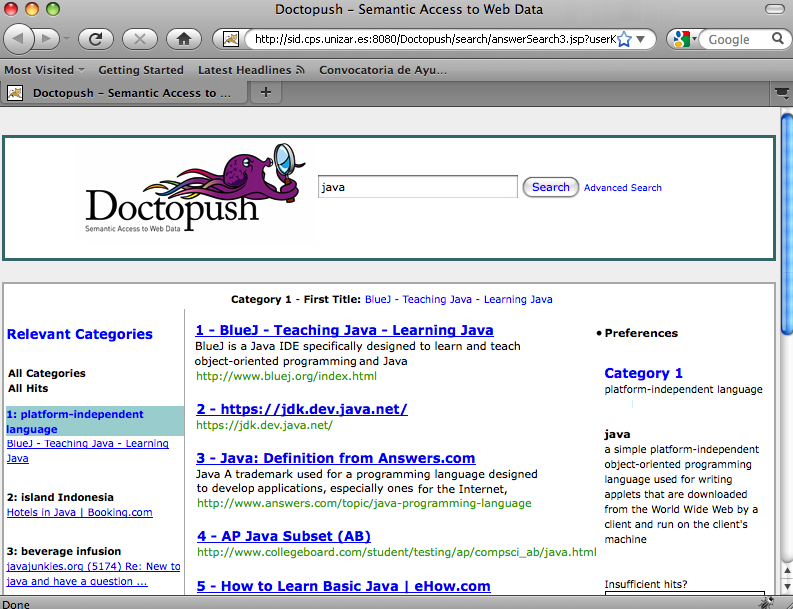This screenshot has height=609, width=793.
Task: Click the java definition heading
Action: 617,434
